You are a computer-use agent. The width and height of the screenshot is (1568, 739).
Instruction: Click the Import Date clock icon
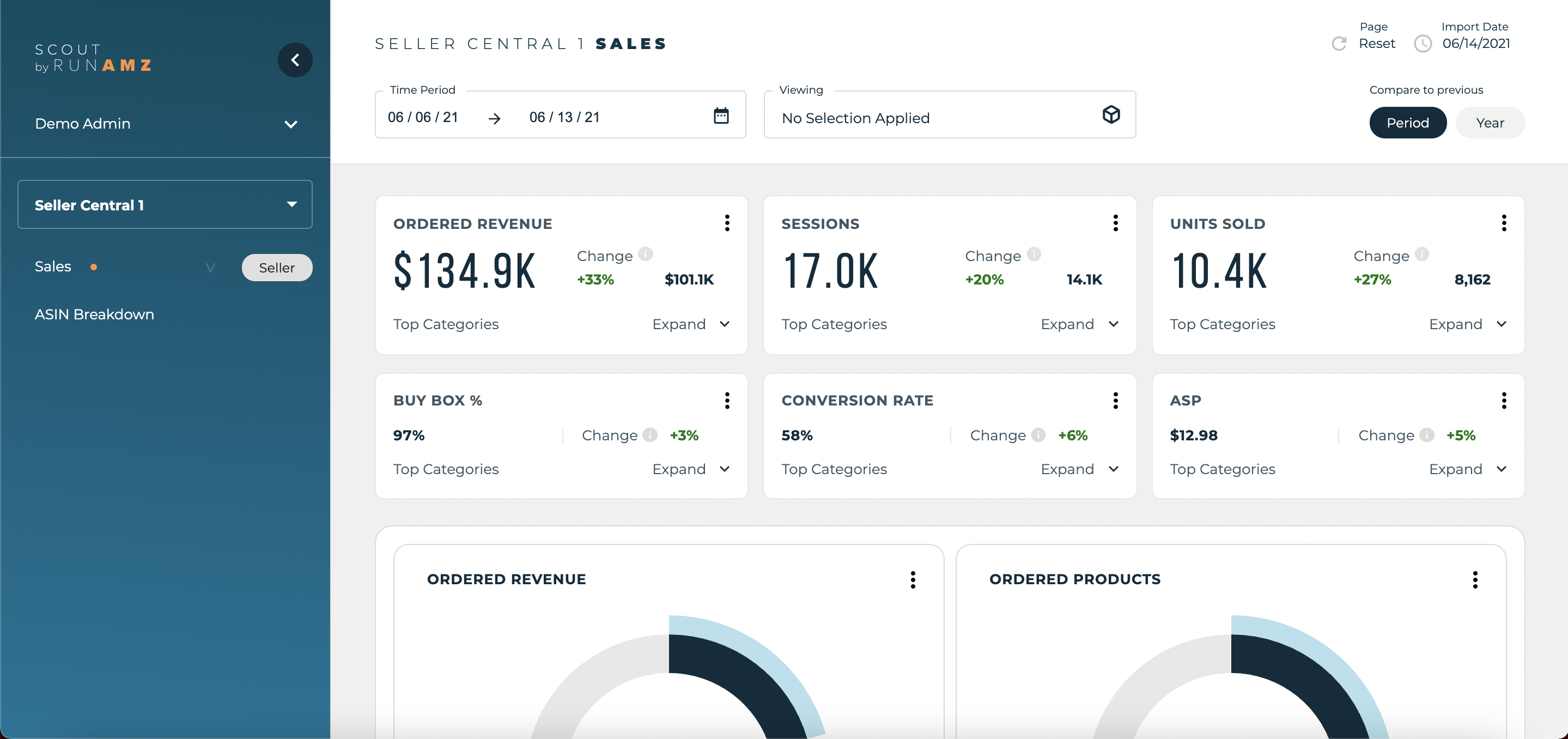pos(1423,44)
